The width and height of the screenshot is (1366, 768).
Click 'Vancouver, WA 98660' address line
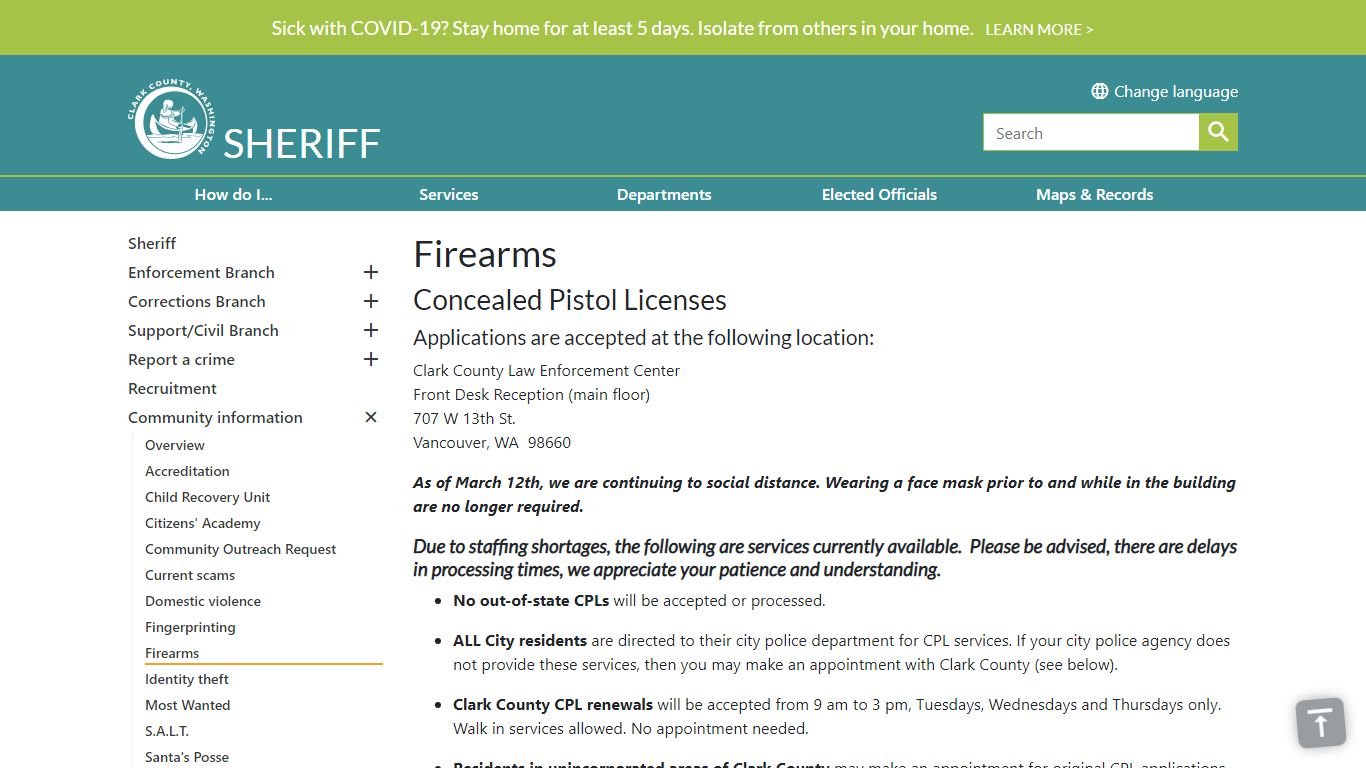point(492,442)
